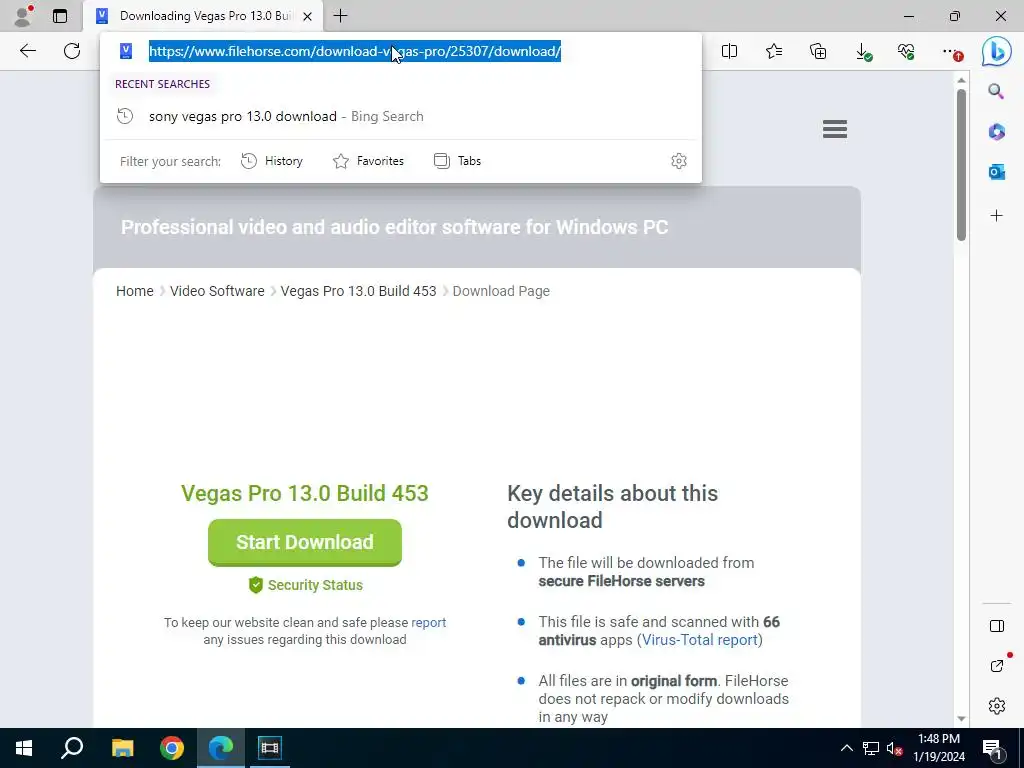Close the Downloading Vegas Pro tab
The width and height of the screenshot is (1024, 768).
point(308,16)
